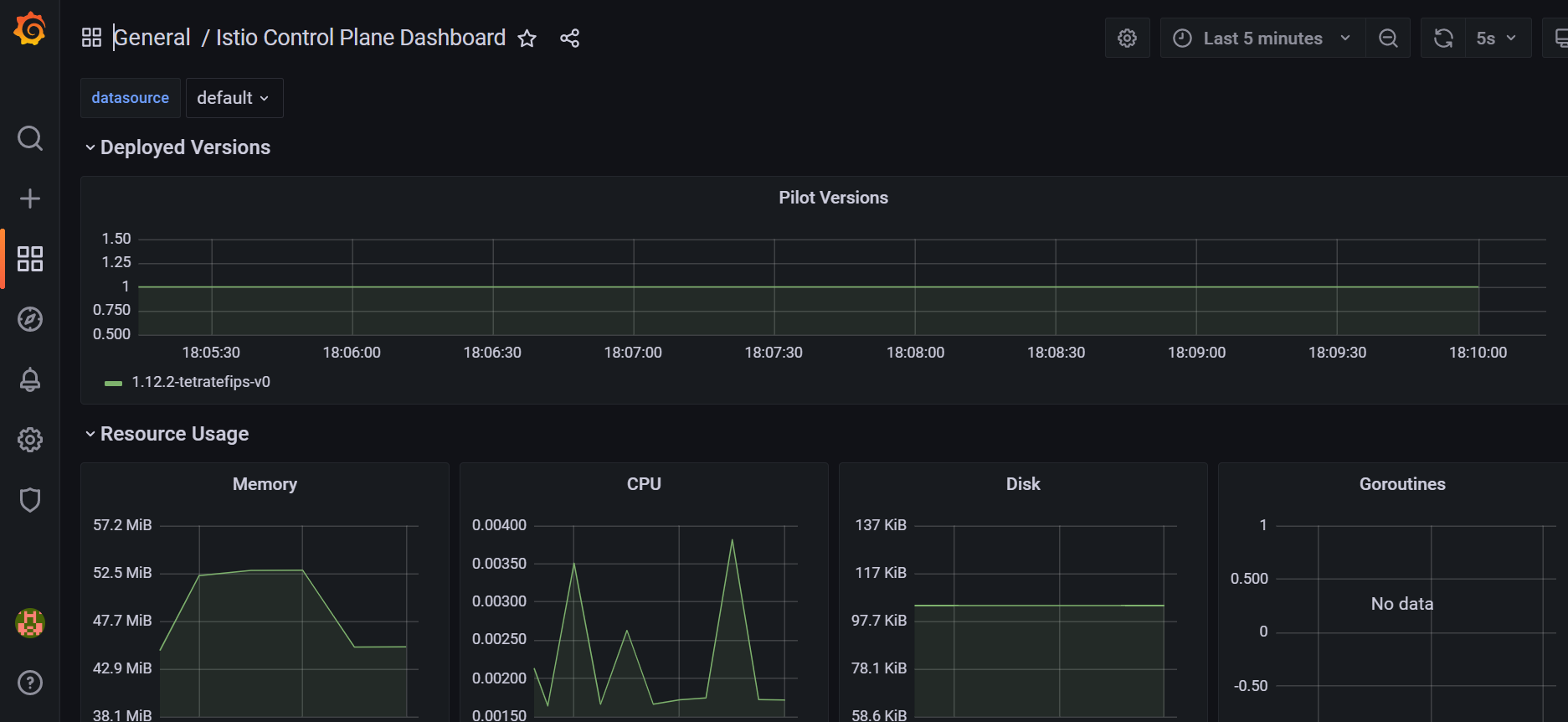
Task: Open the default datasource dropdown
Action: click(x=234, y=98)
